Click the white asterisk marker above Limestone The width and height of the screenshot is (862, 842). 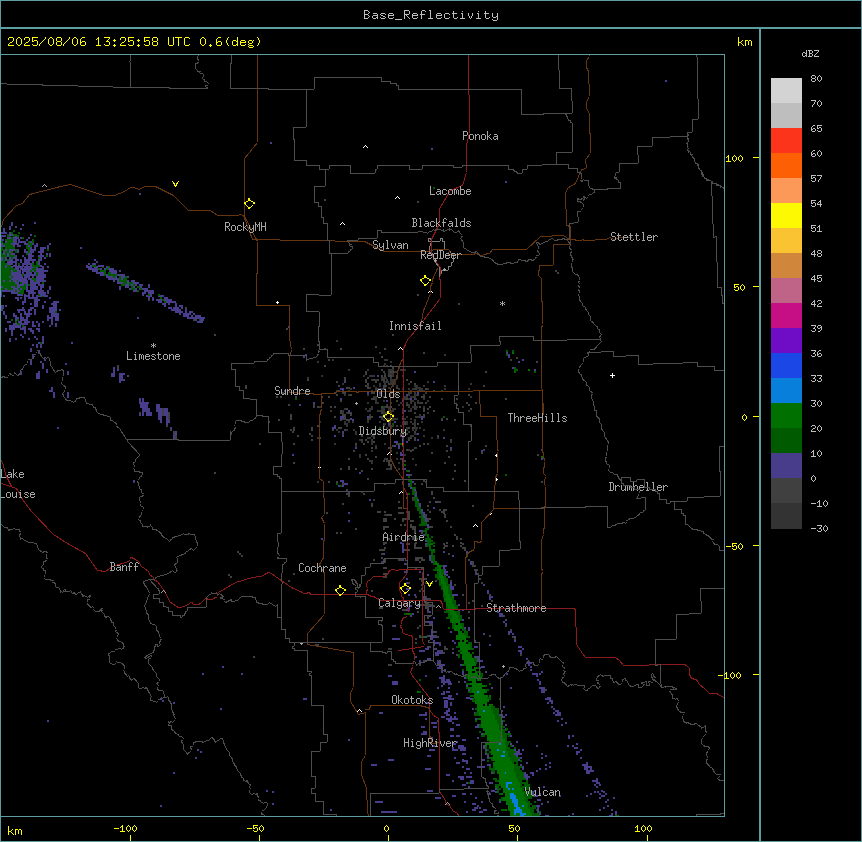coord(153,346)
